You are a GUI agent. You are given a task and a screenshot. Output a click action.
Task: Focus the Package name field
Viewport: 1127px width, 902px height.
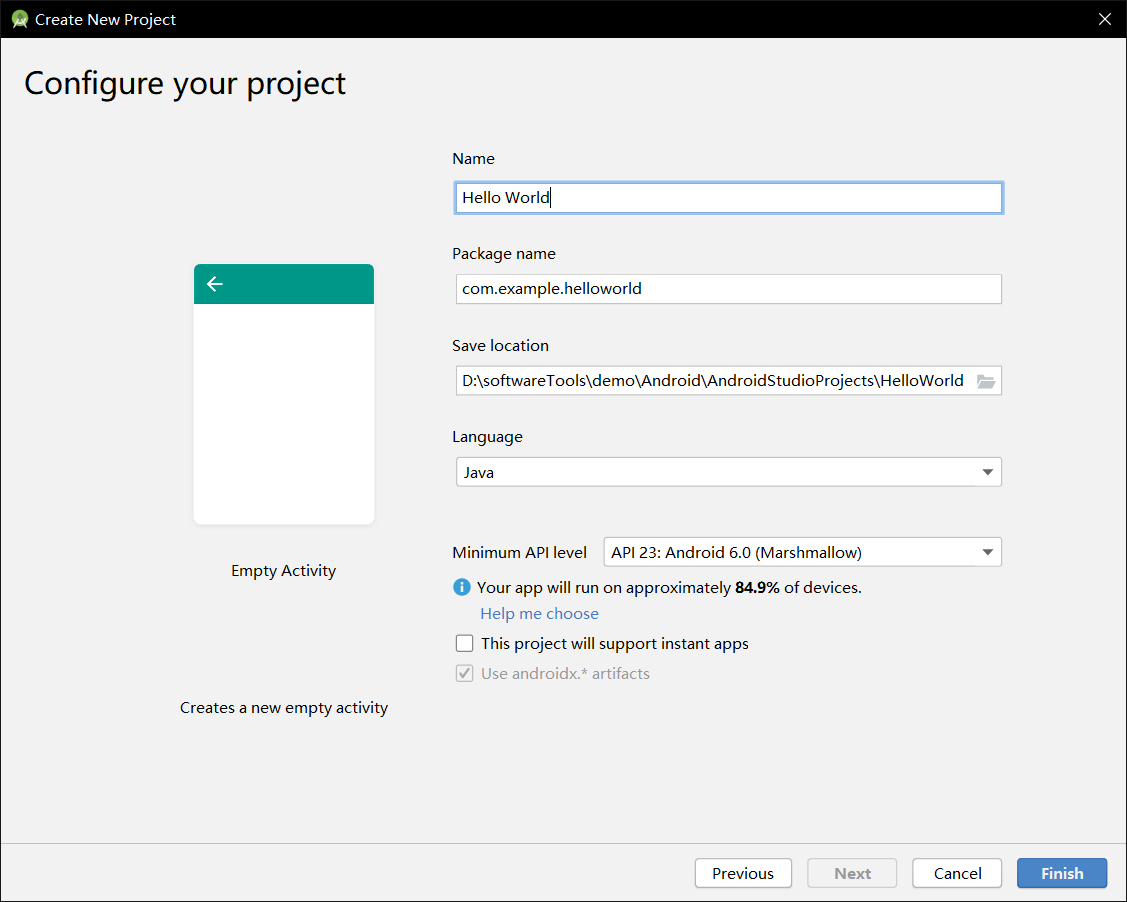(728, 289)
